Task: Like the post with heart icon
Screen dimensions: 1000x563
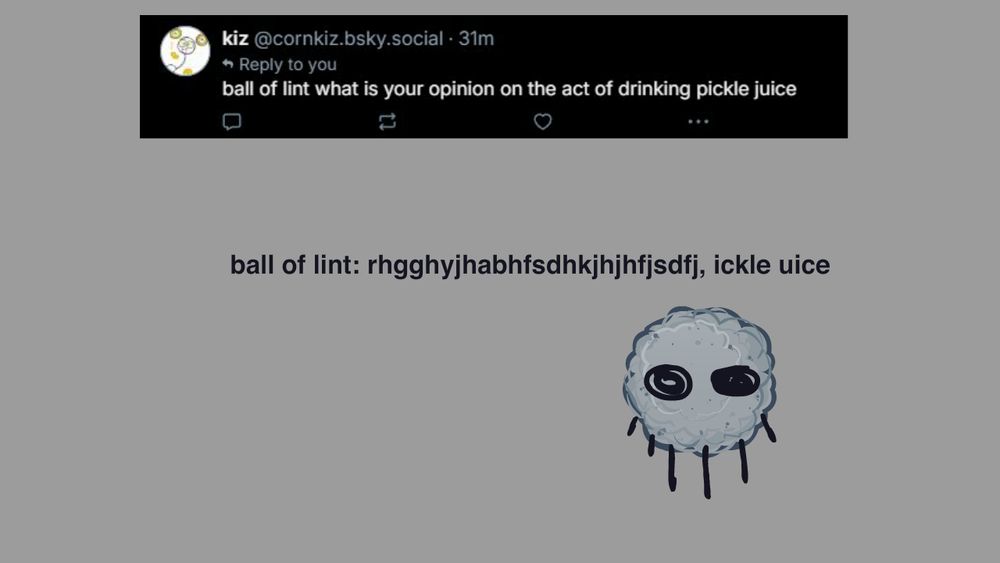Action: 543,121
